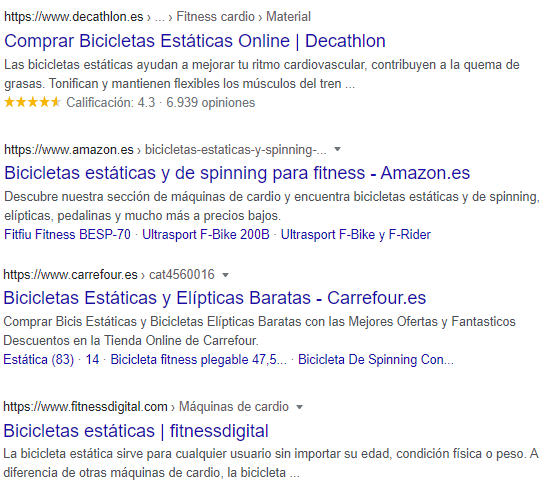Open the '14' Carrefour sitelink
This screenshot has width=553, height=493.
[92, 360]
